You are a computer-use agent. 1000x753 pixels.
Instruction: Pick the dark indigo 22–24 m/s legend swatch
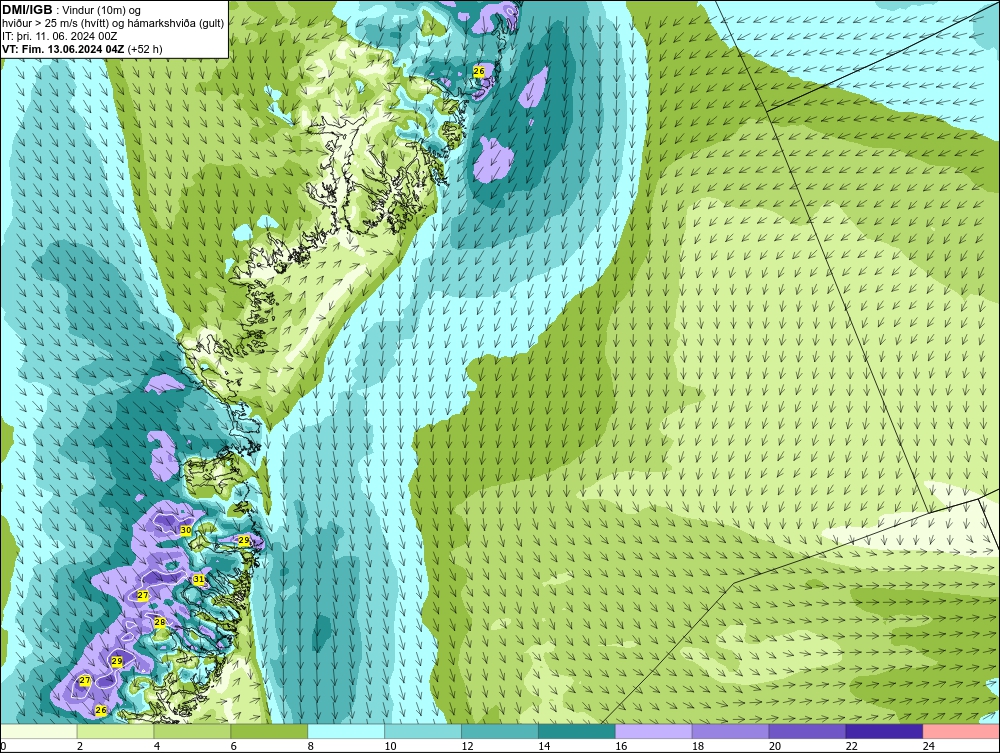[x=884, y=731]
